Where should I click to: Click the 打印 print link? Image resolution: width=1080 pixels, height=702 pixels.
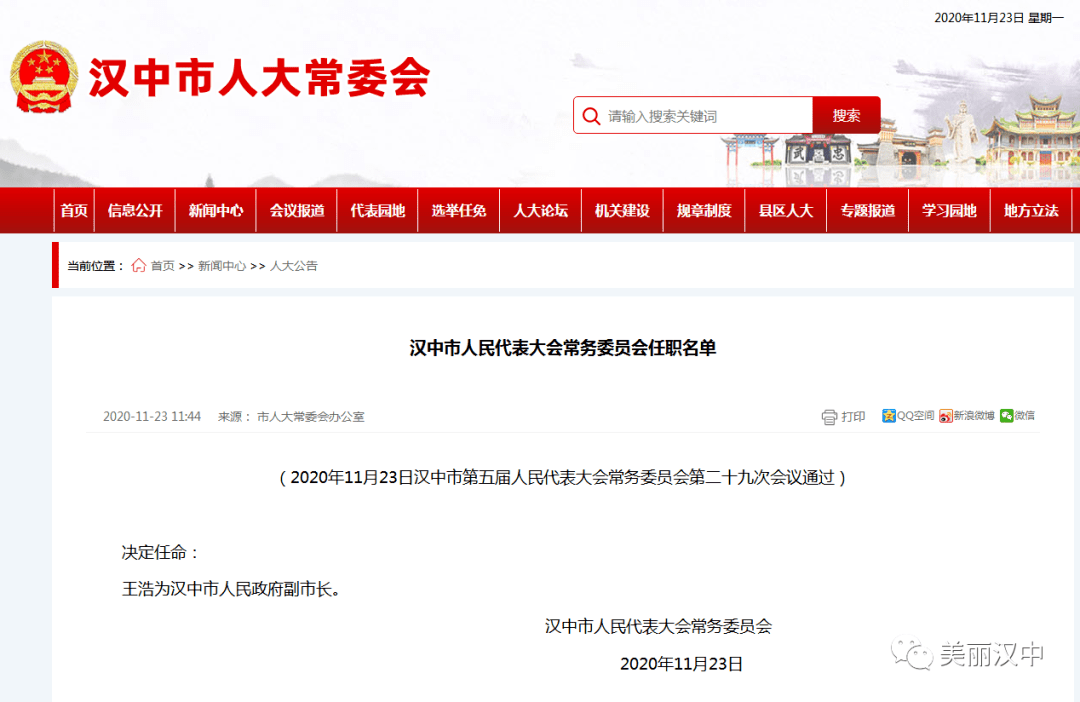point(853,416)
